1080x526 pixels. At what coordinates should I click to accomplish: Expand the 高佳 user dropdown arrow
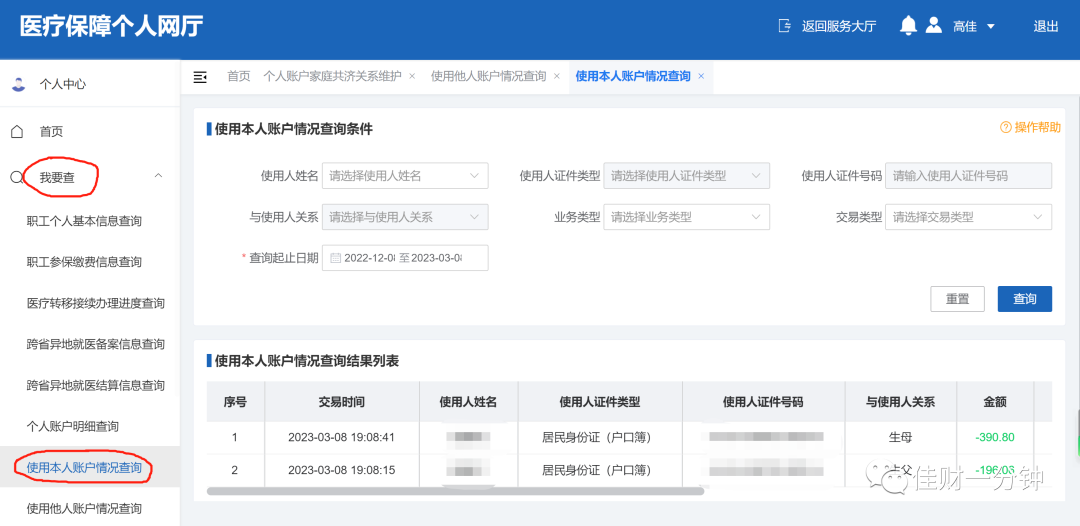[990, 27]
